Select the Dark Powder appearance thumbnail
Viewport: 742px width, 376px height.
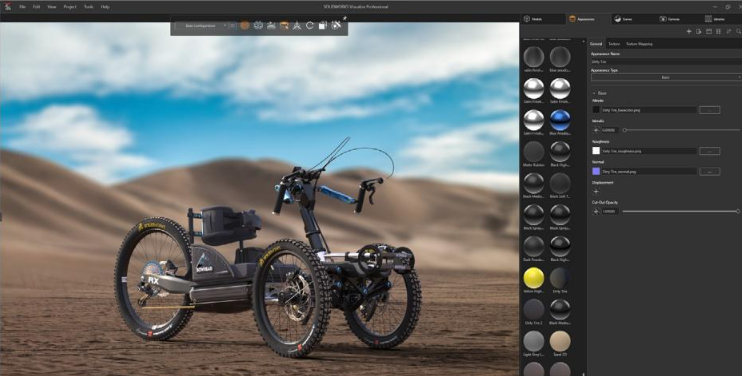(534, 246)
